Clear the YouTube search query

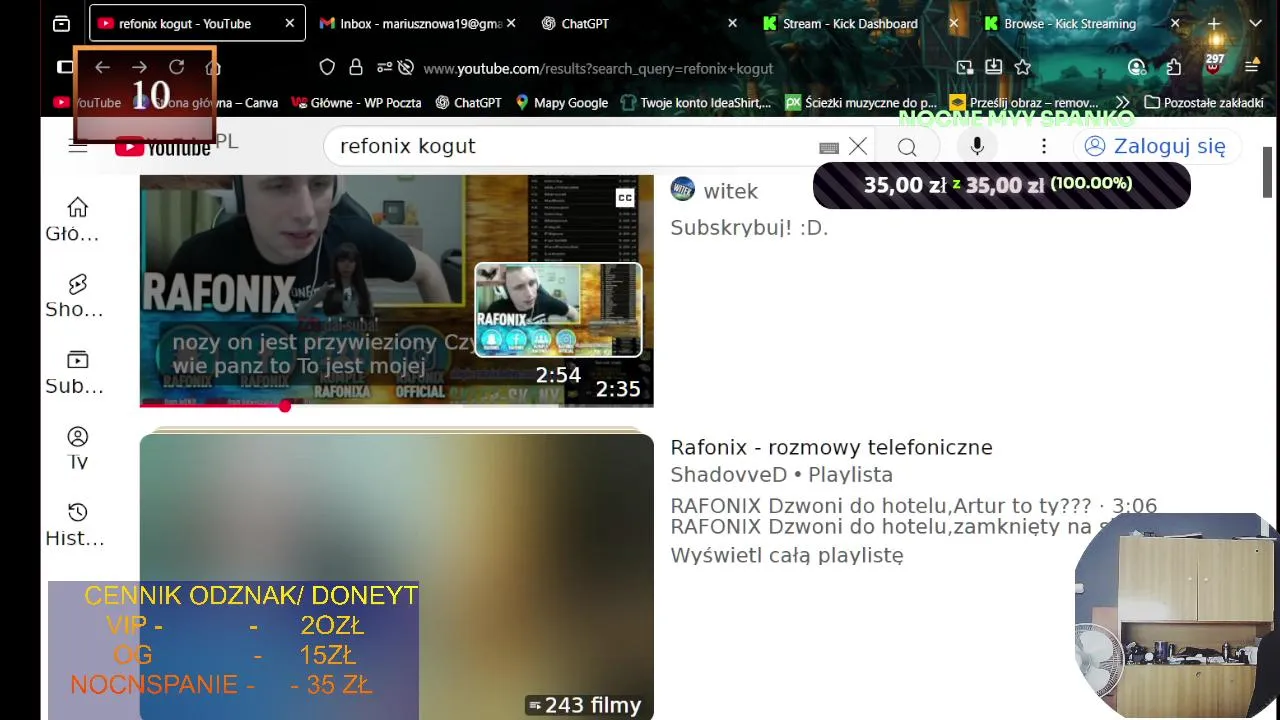pyautogui.click(x=858, y=146)
